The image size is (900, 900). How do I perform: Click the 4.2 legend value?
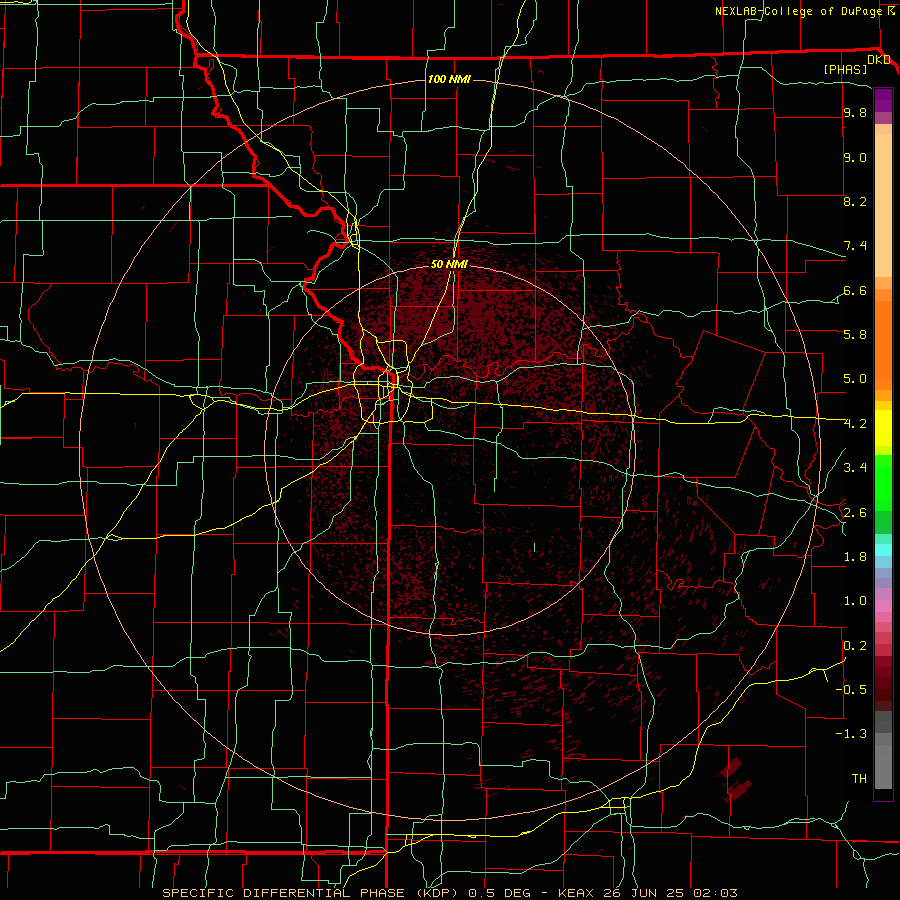855,424
